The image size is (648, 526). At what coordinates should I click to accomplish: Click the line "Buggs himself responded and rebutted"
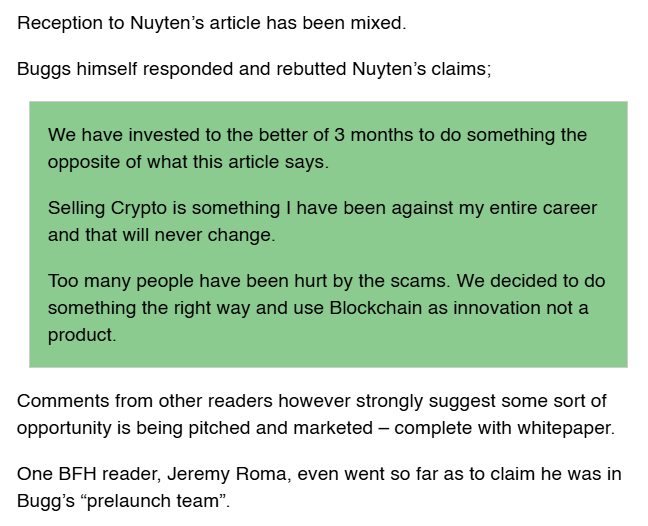coord(254,69)
